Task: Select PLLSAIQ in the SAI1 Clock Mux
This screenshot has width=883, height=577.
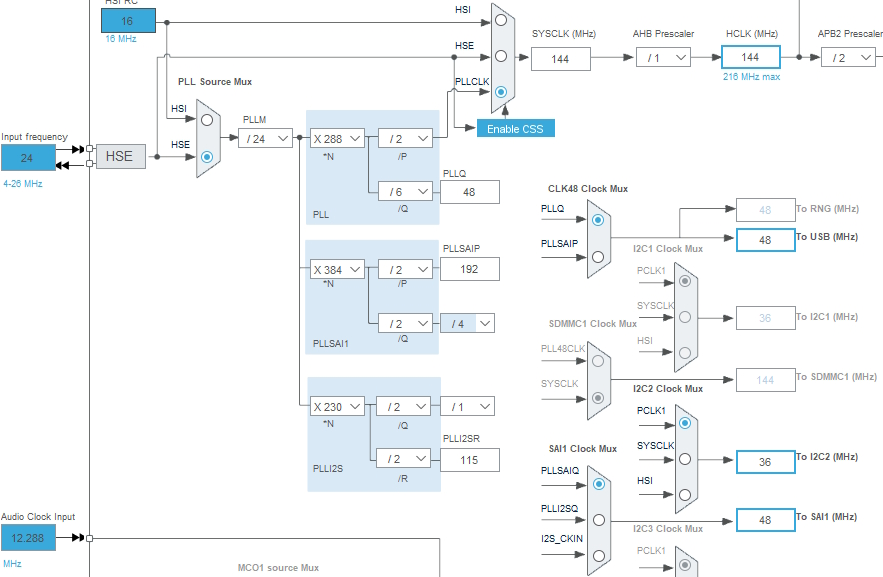Action: 599,484
